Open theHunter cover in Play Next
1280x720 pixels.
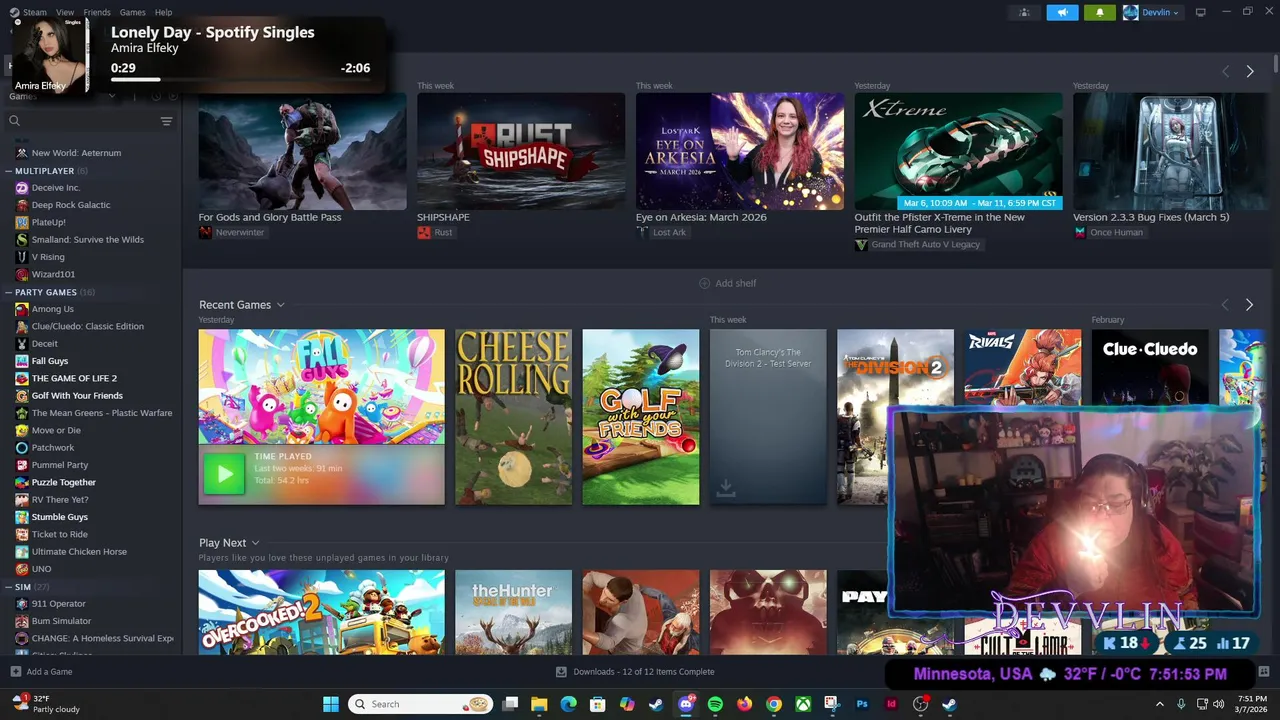(x=514, y=612)
